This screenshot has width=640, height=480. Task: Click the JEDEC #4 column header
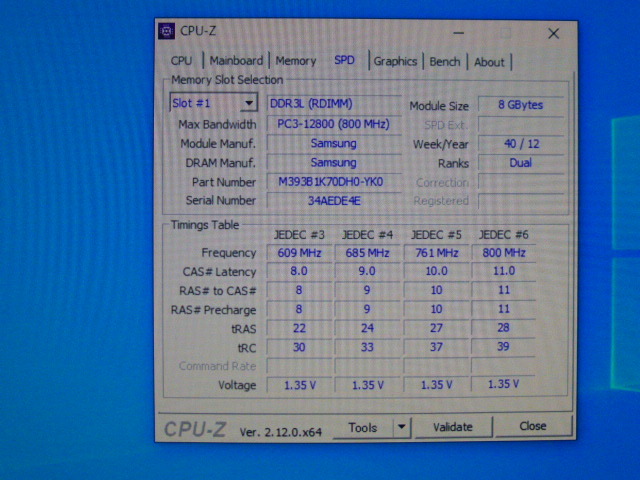(367, 235)
